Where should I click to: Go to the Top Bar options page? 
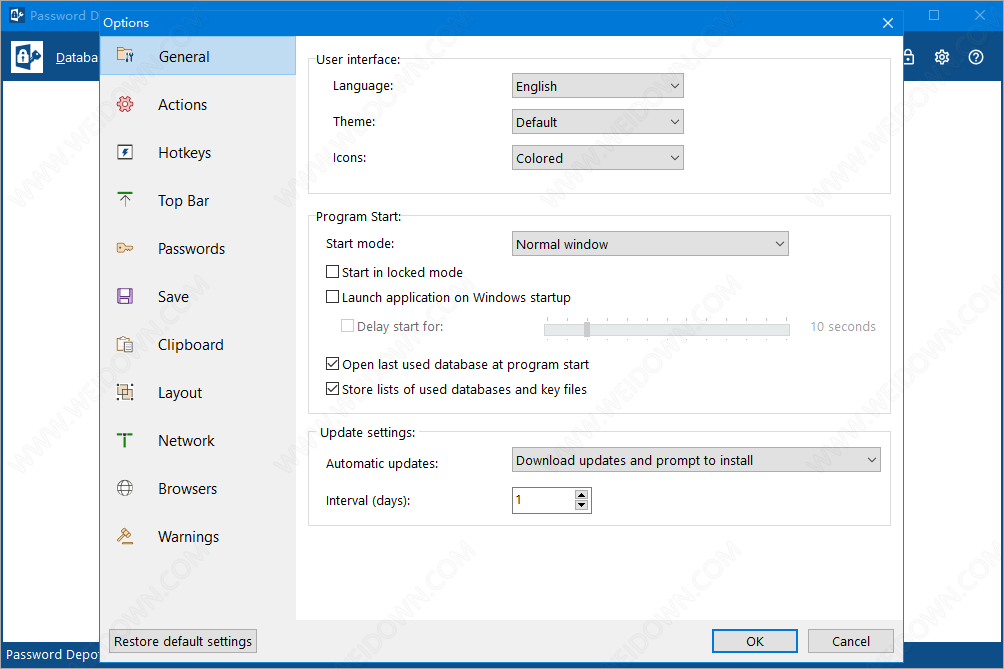click(x=198, y=200)
